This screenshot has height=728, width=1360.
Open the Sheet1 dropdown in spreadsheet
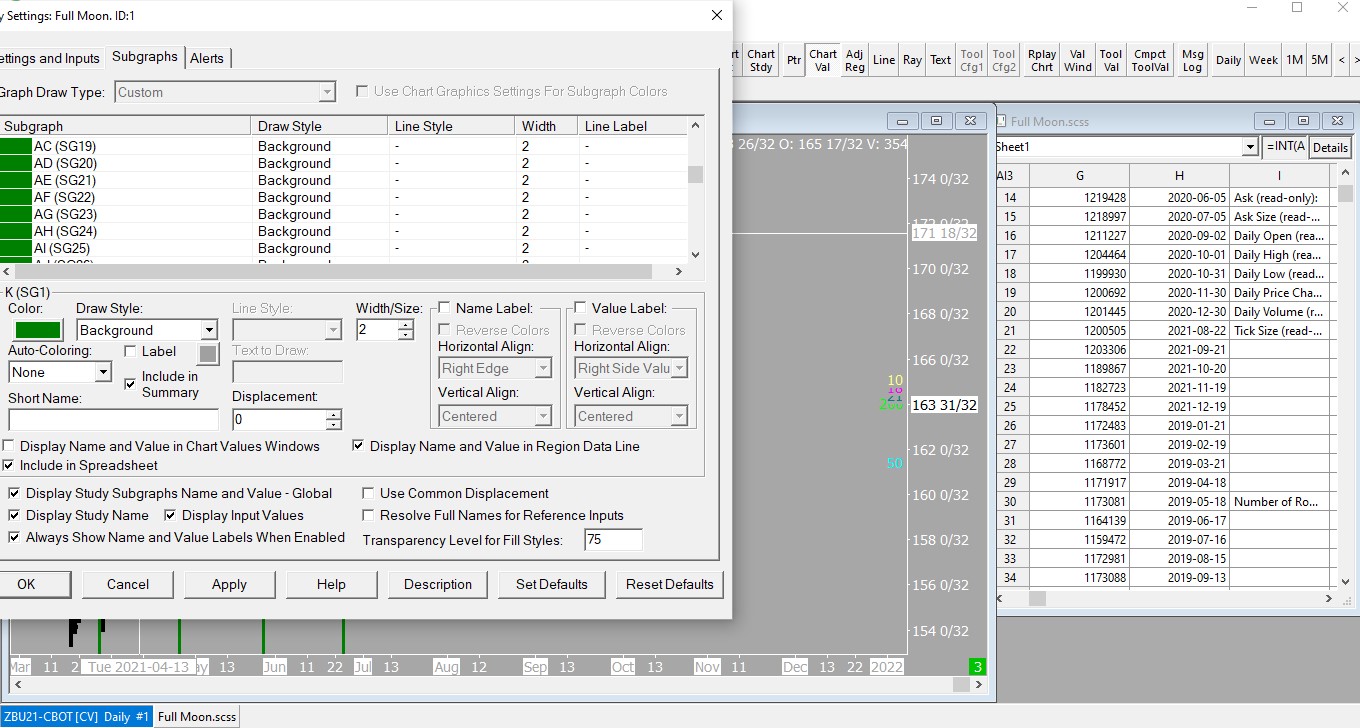(1250, 147)
